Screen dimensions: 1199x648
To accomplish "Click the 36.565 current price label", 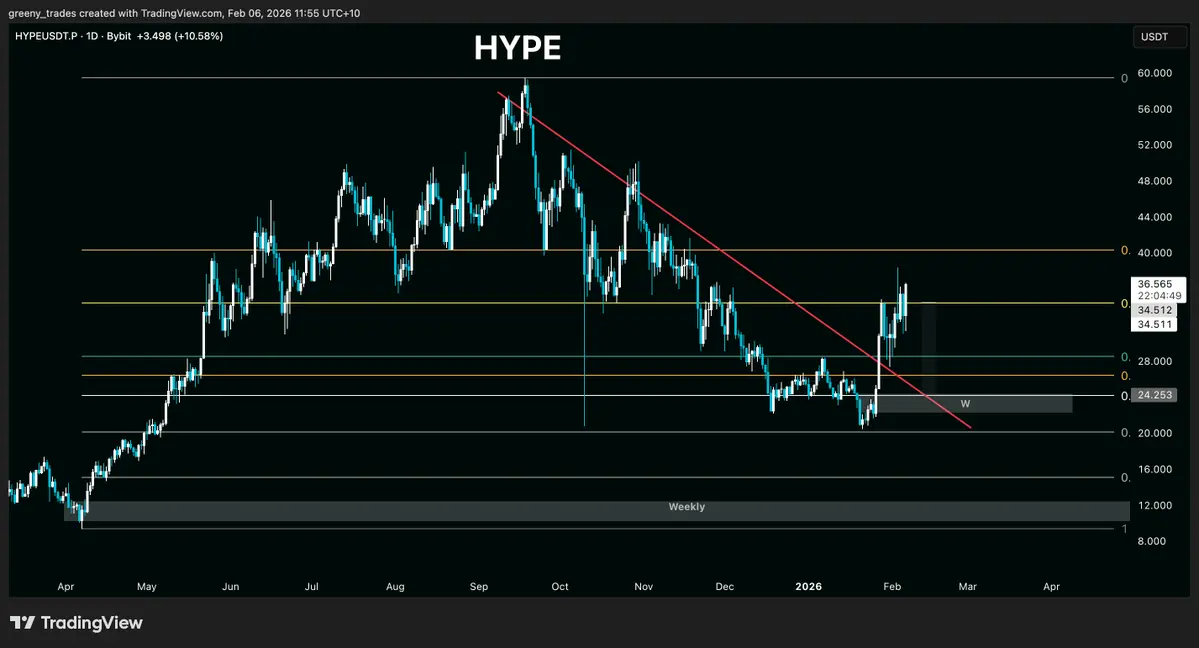I will point(1155,284).
